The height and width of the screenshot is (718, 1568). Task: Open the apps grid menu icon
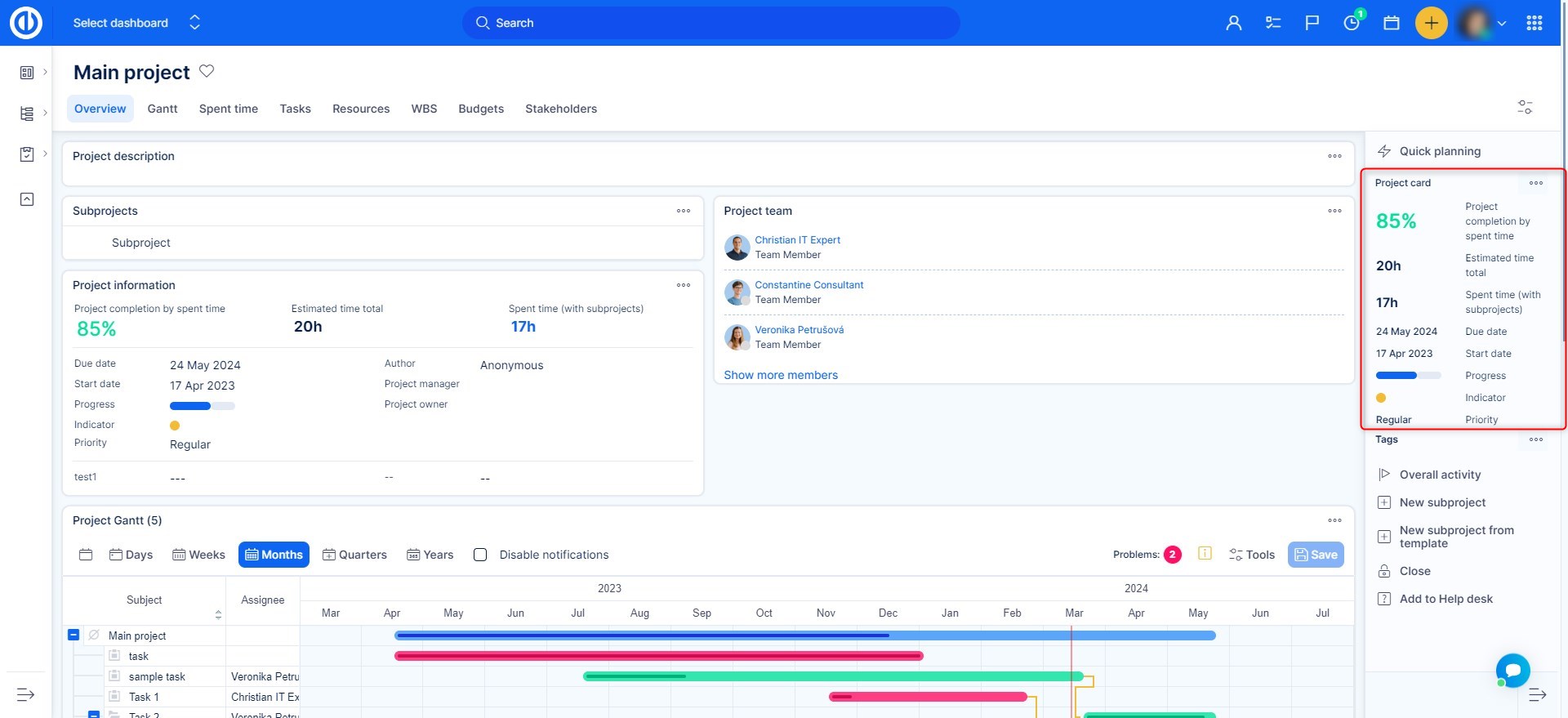pyautogui.click(x=1534, y=23)
